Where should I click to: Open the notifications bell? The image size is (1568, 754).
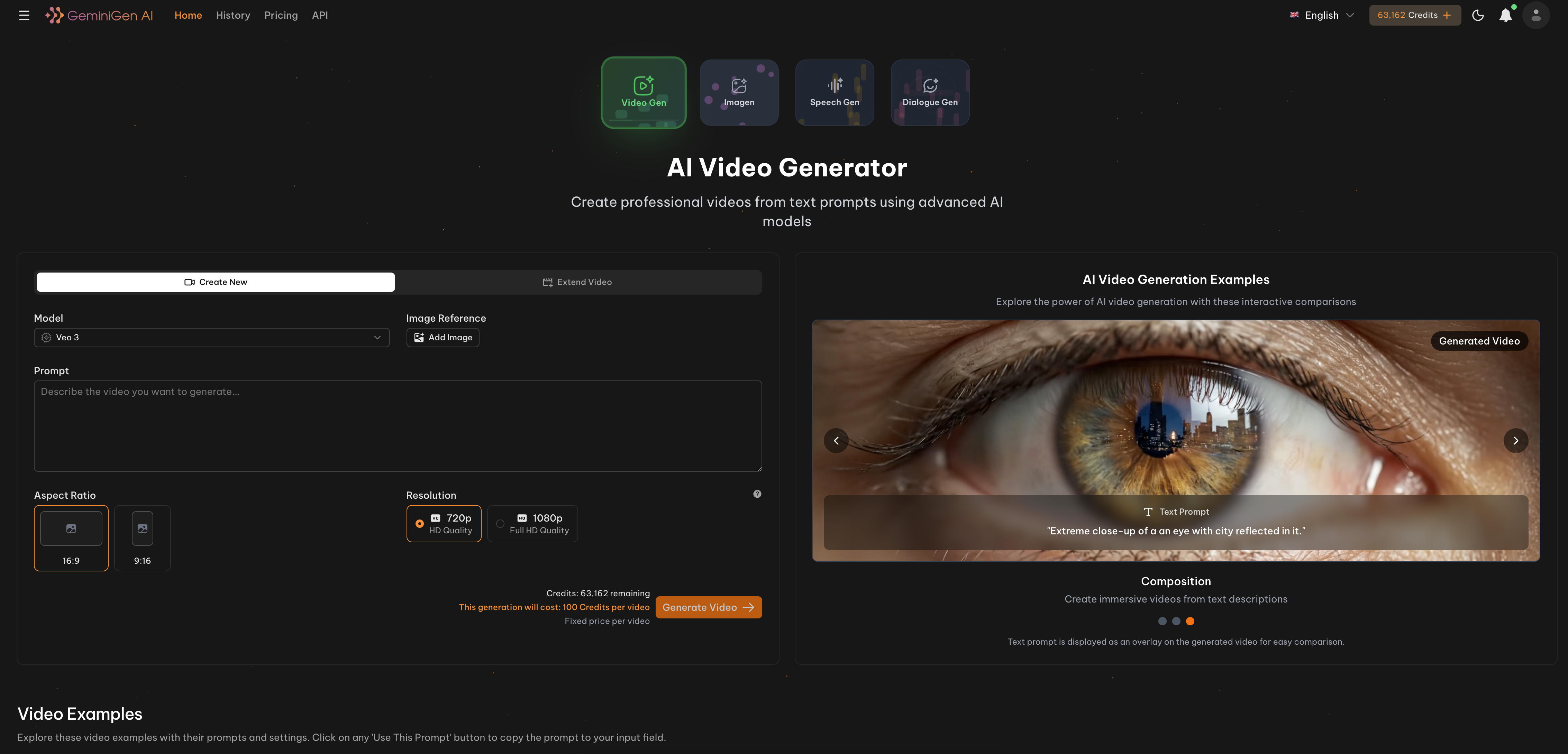[x=1505, y=15]
